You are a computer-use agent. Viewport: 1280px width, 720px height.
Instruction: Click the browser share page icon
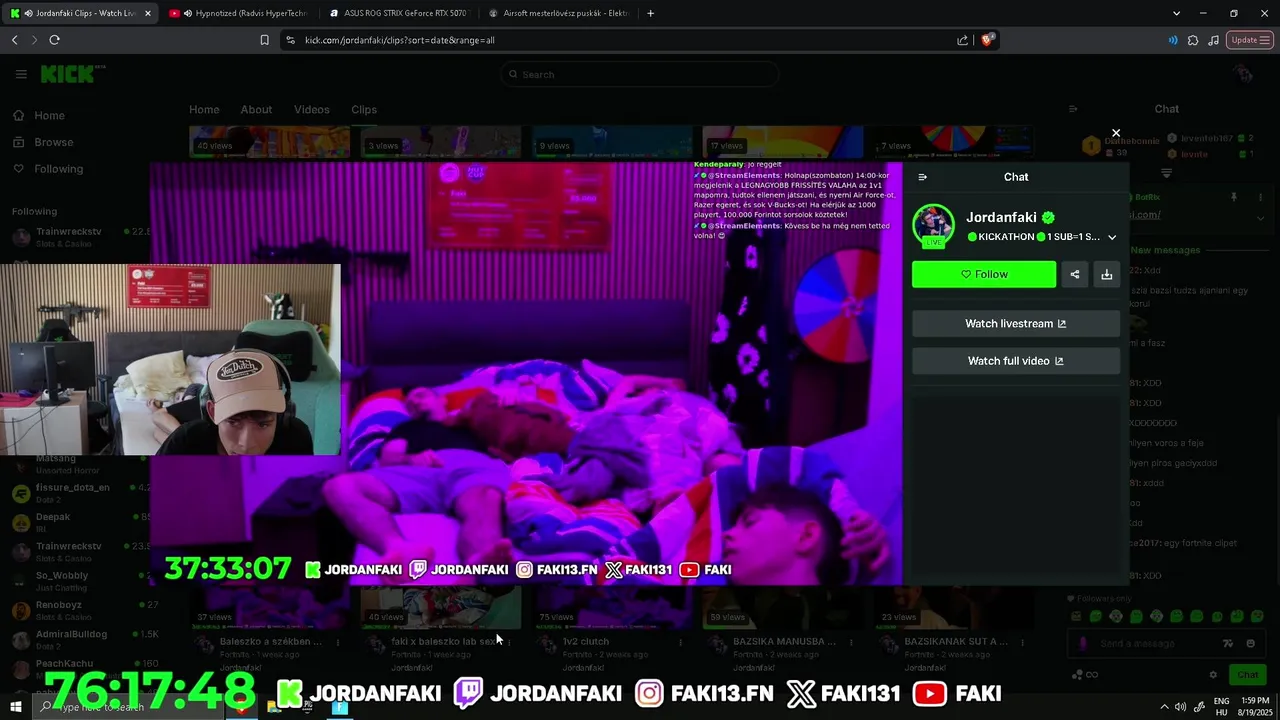pyautogui.click(x=962, y=40)
